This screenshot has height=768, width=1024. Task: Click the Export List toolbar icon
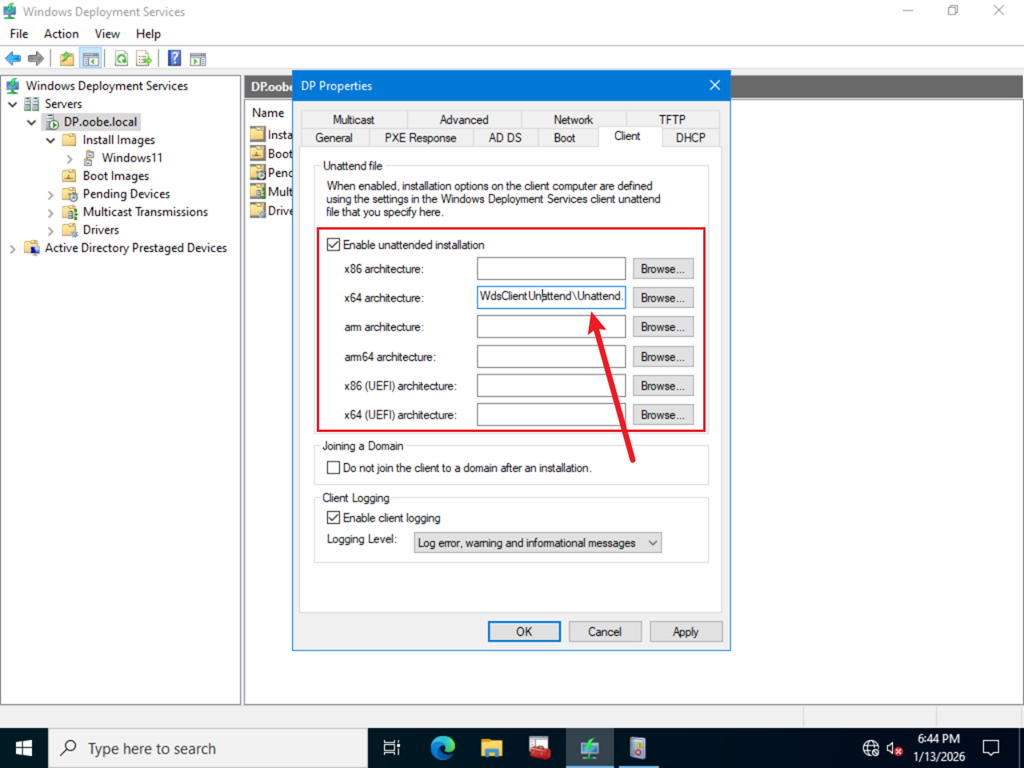[x=144, y=59]
